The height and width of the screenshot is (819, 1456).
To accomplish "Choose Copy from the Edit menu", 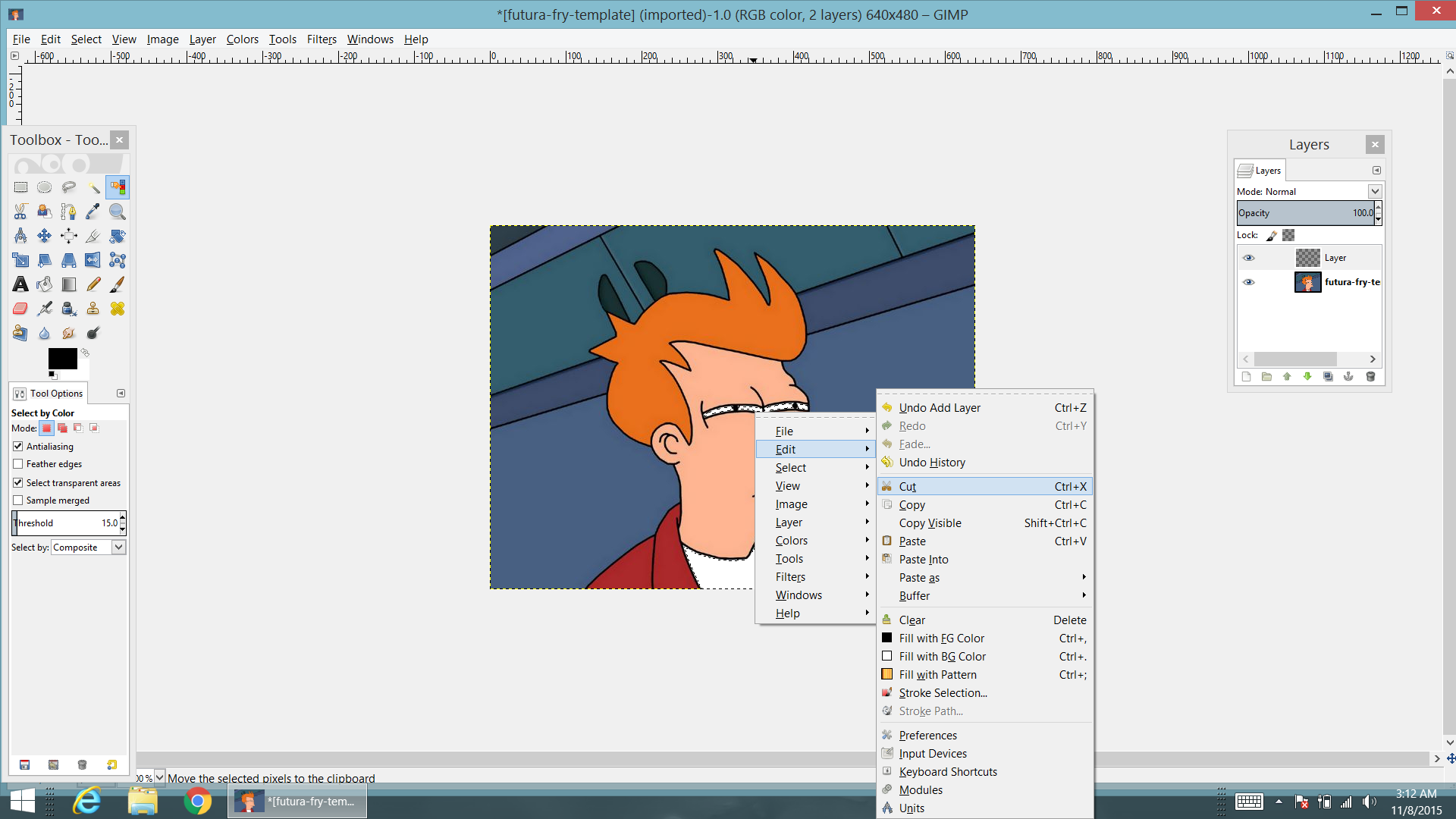I will (x=985, y=505).
